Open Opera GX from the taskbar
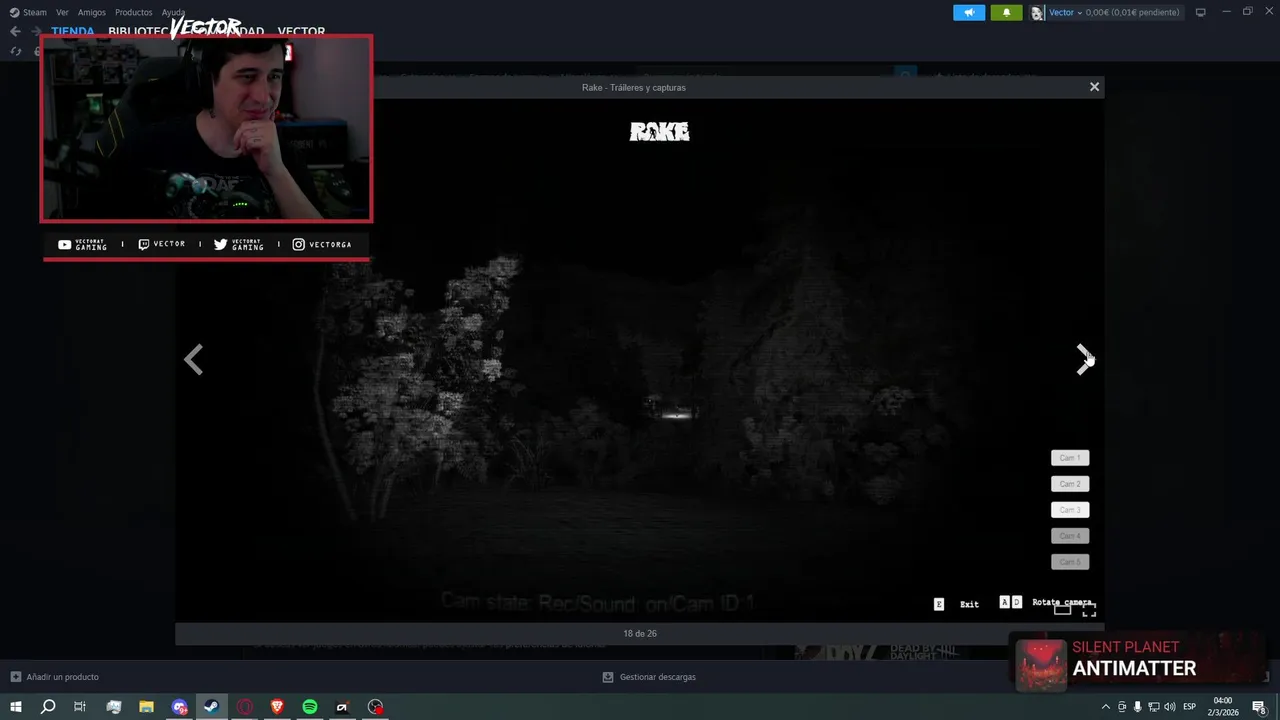 (244, 707)
